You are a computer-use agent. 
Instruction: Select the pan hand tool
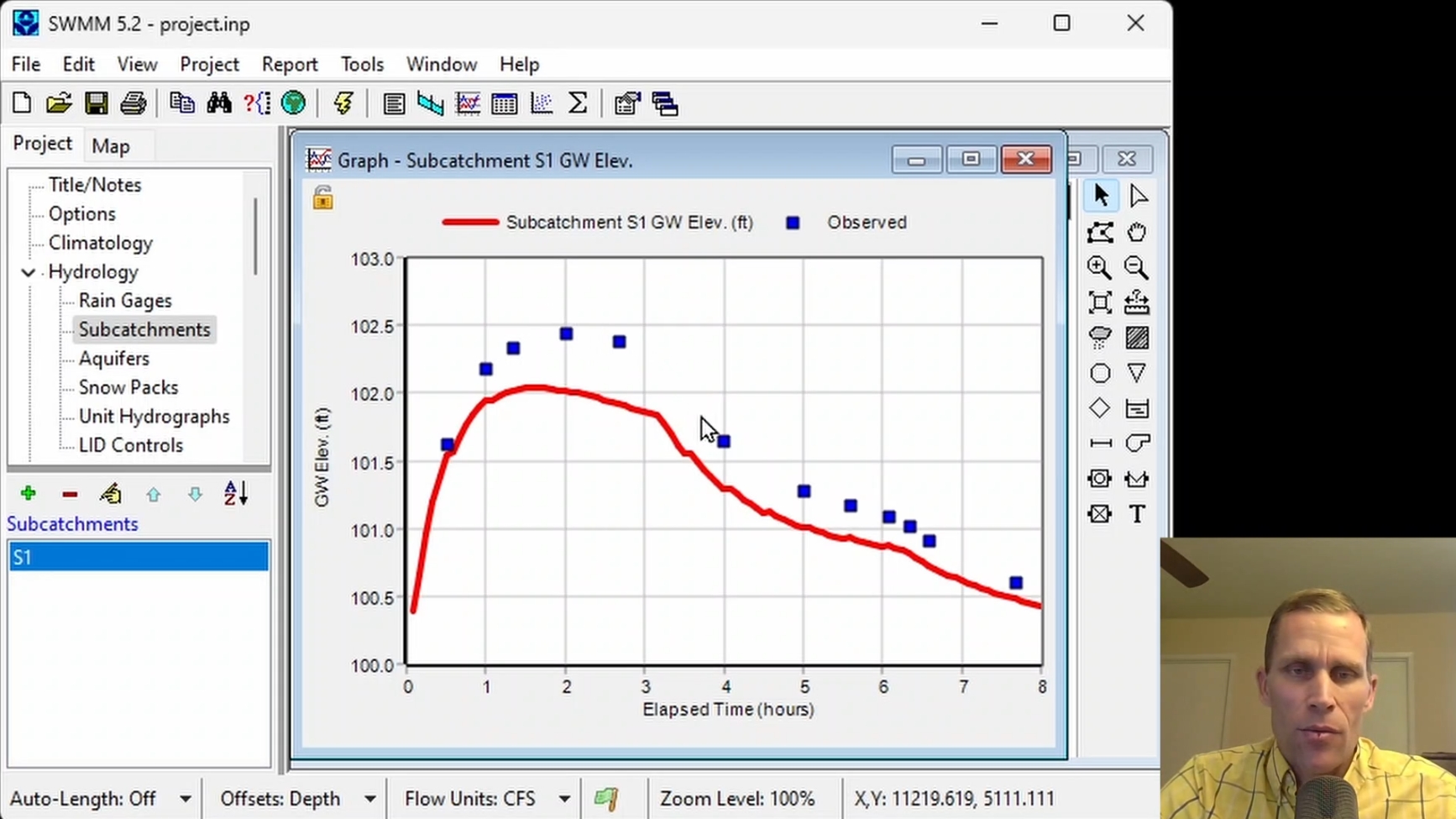1137,232
